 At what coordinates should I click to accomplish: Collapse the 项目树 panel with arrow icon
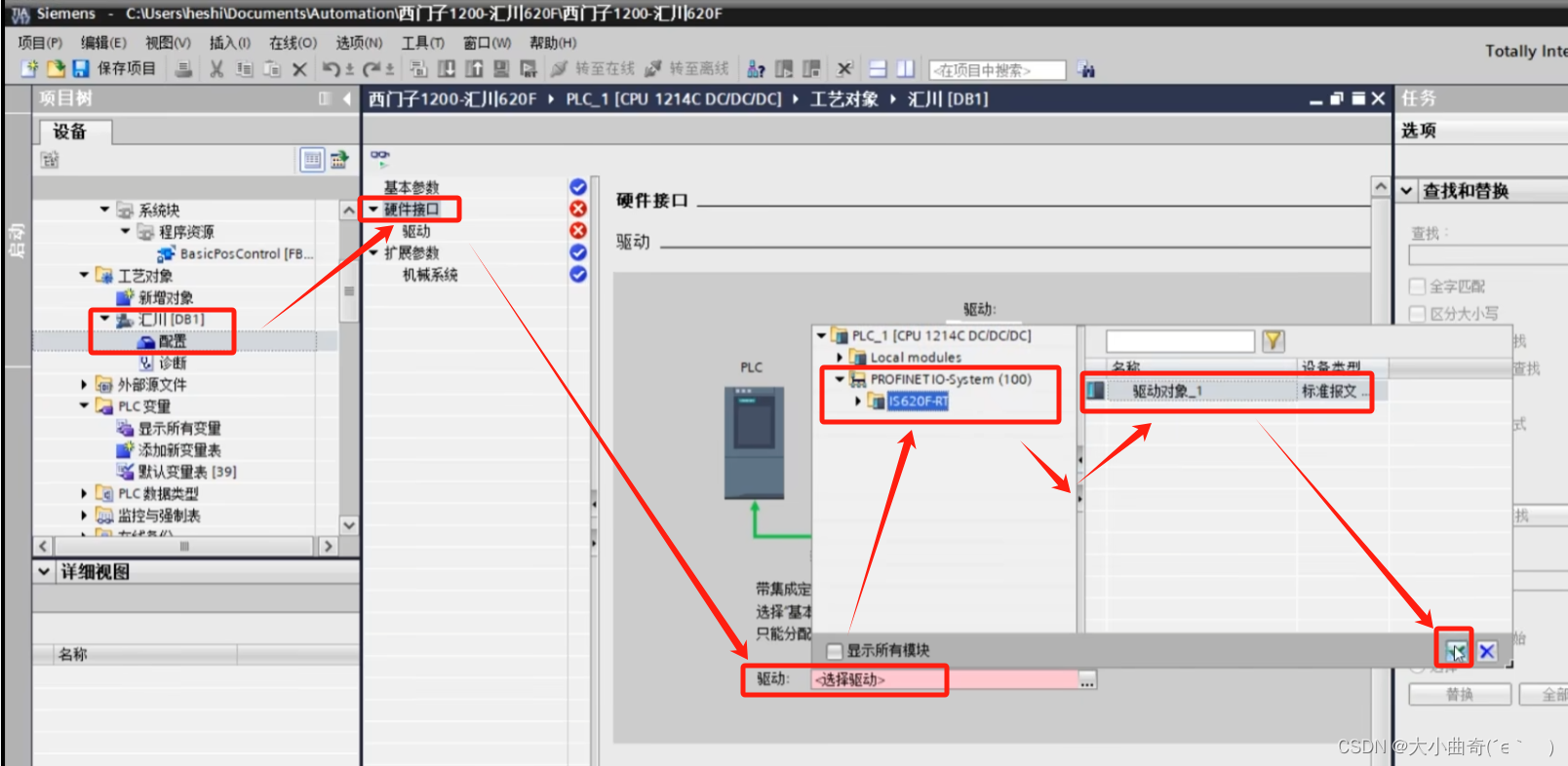[346, 98]
